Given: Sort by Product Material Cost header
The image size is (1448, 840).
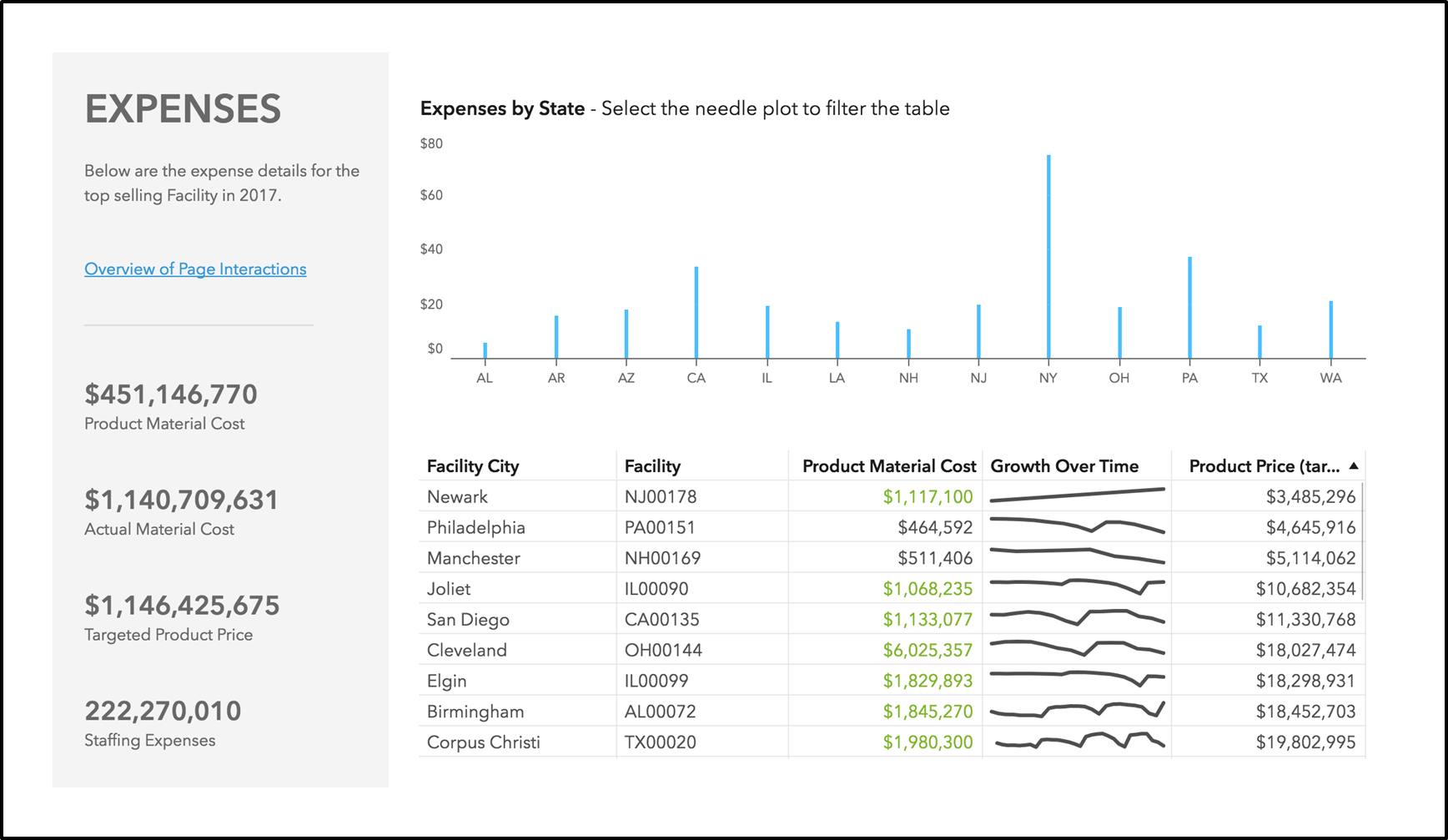Looking at the screenshot, I should point(888,465).
